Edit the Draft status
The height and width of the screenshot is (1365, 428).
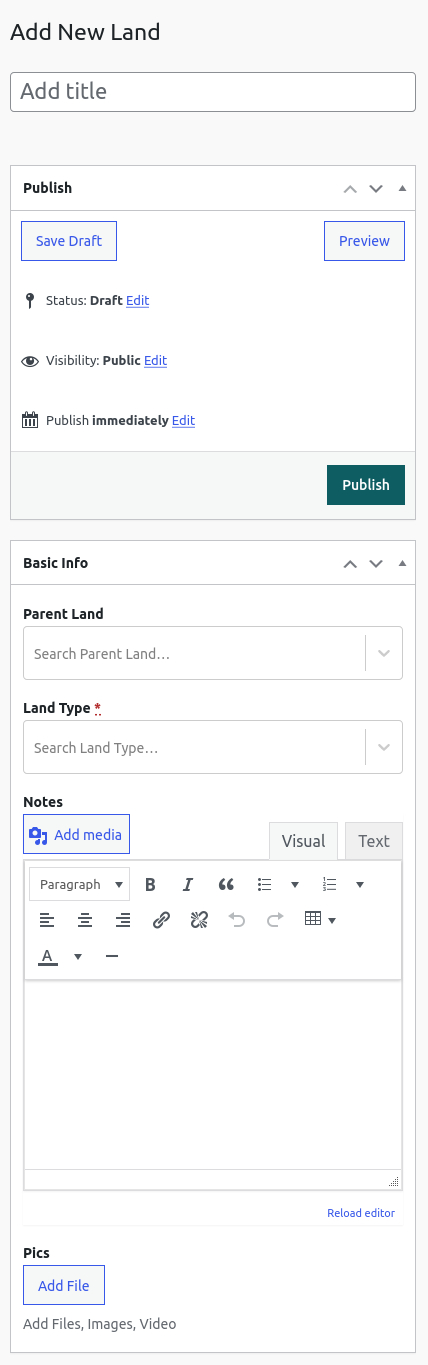(x=137, y=300)
